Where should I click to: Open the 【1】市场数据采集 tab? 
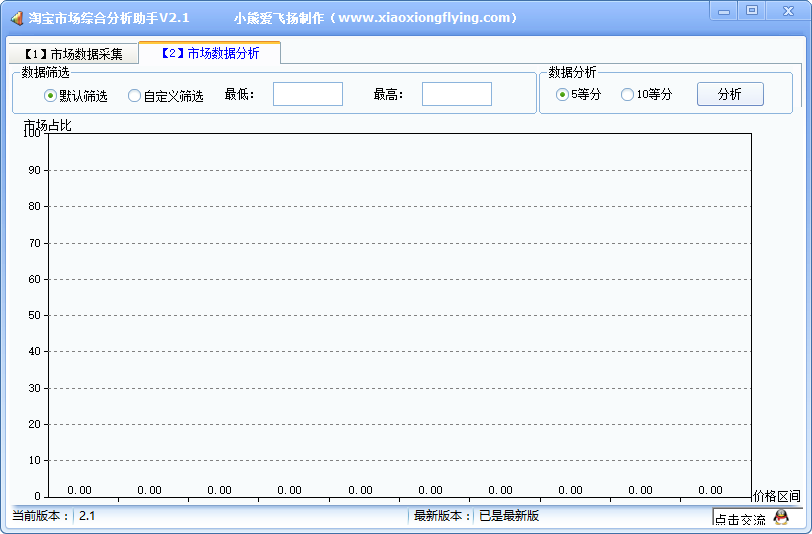73,54
